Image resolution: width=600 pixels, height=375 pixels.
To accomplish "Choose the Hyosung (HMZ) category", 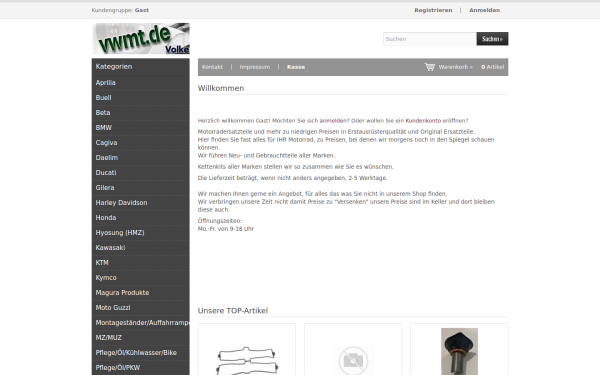I will click(x=140, y=233).
